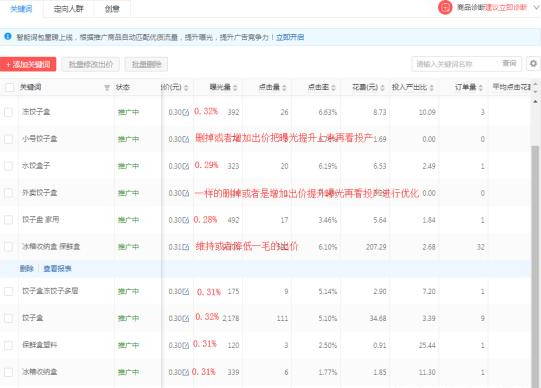Sort by 点击率 column arrows
This screenshot has width=541, height=388.
click(333, 88)
